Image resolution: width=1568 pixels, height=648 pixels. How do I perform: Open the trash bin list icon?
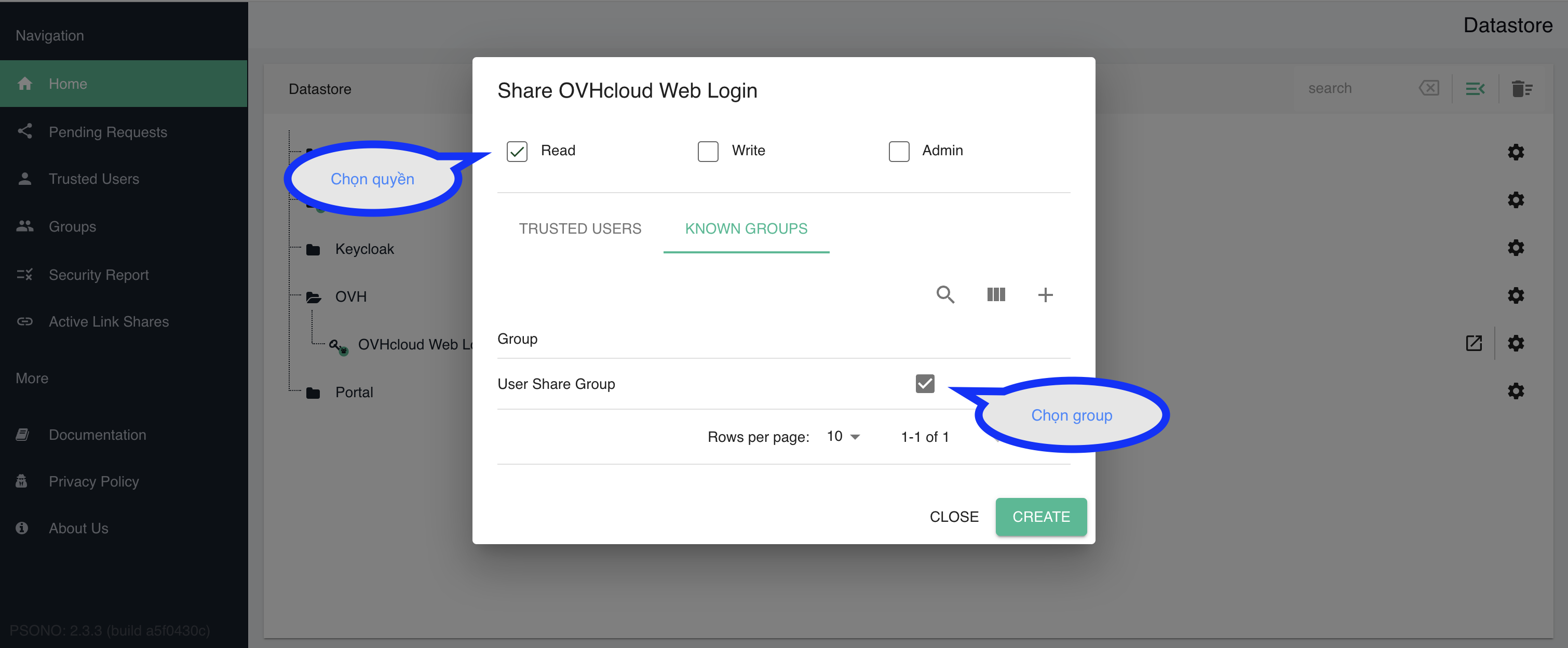(x=1521, y=89)
